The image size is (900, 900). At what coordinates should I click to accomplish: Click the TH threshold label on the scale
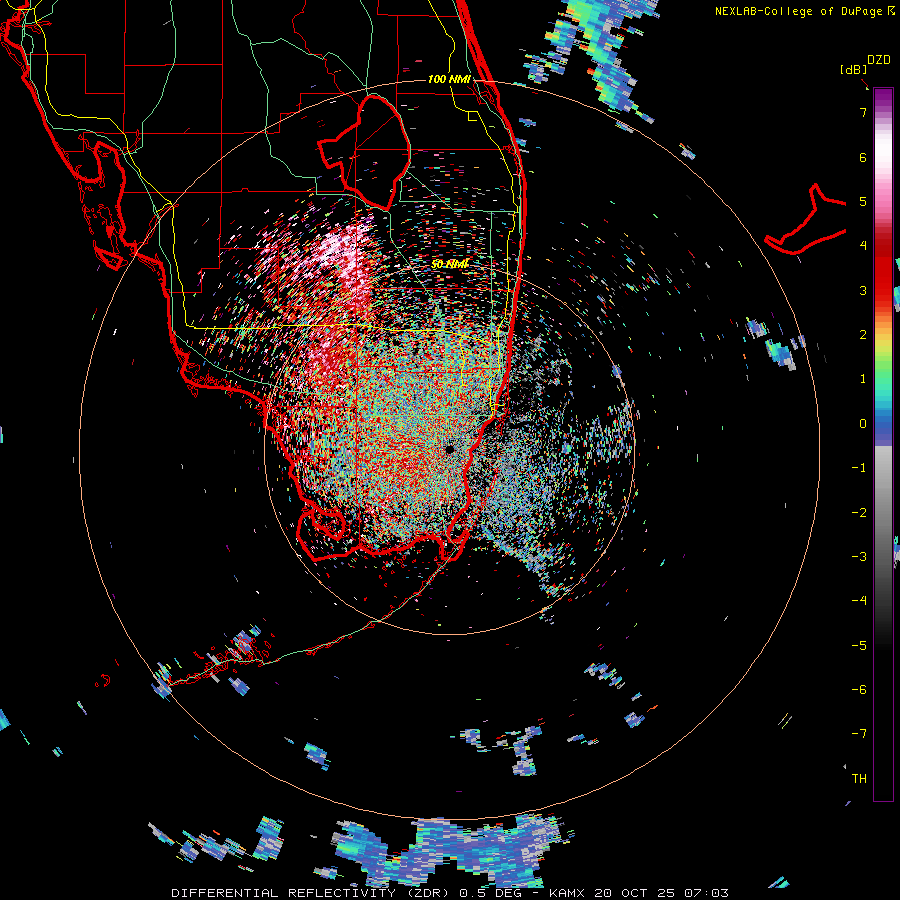tap(859, 778)
